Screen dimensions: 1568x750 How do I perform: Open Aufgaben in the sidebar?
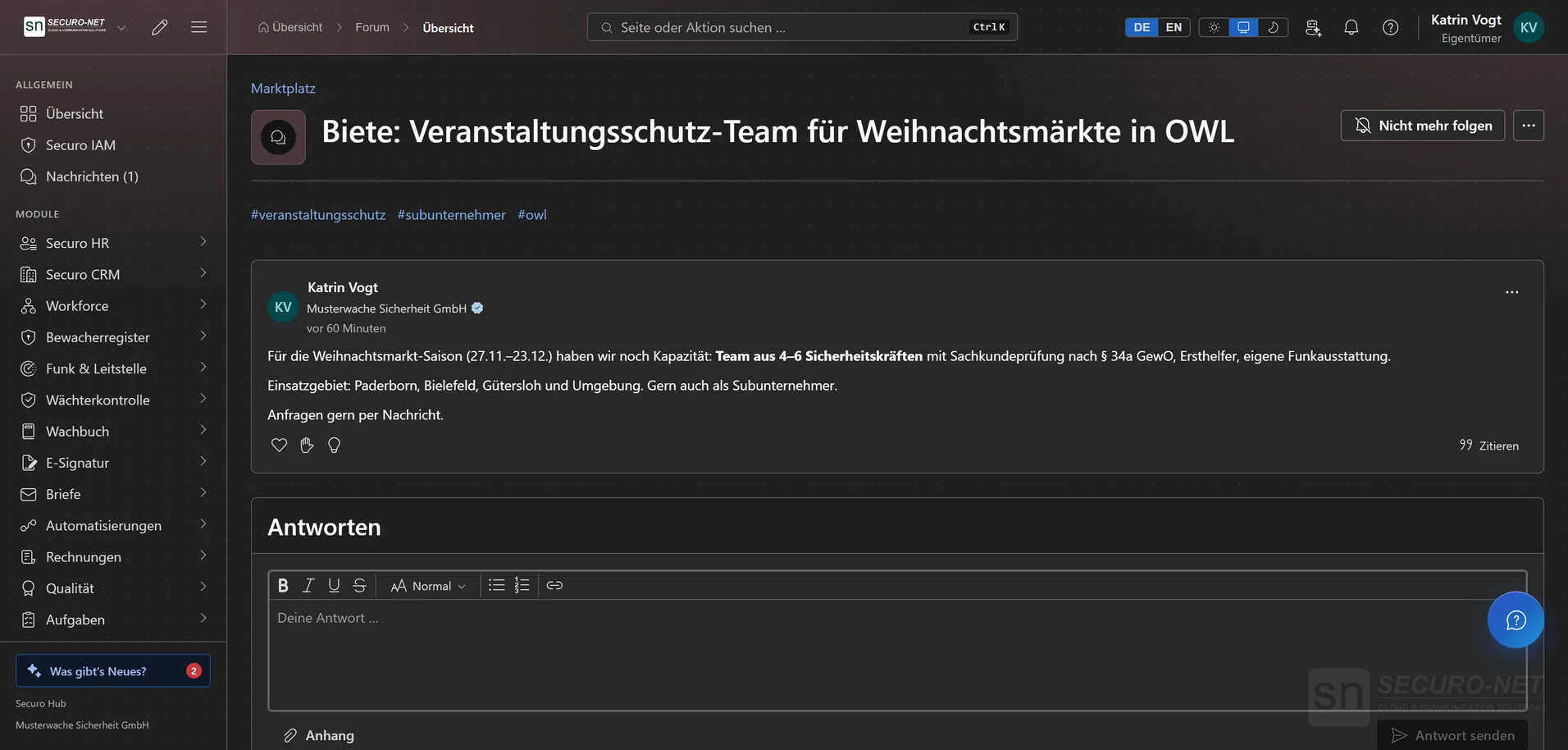pyautogui.click(x=113, y=620)
